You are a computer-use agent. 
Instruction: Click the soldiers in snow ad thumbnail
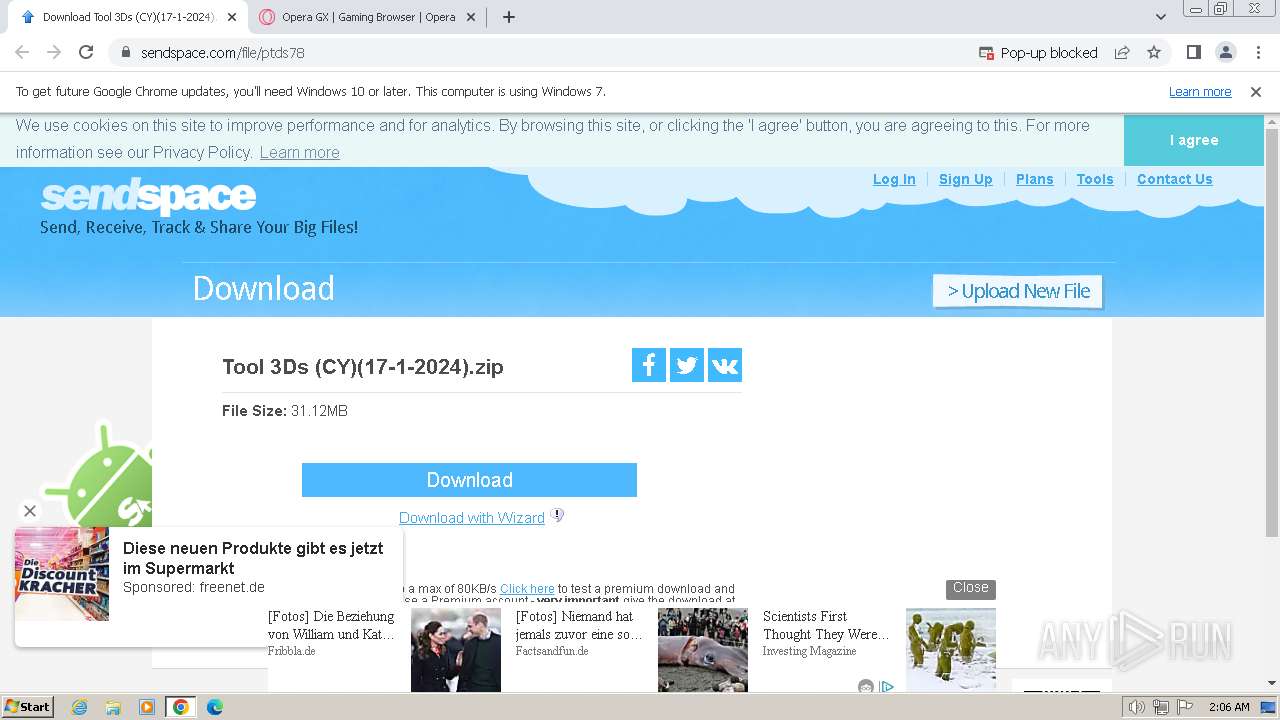click(951, 650)
